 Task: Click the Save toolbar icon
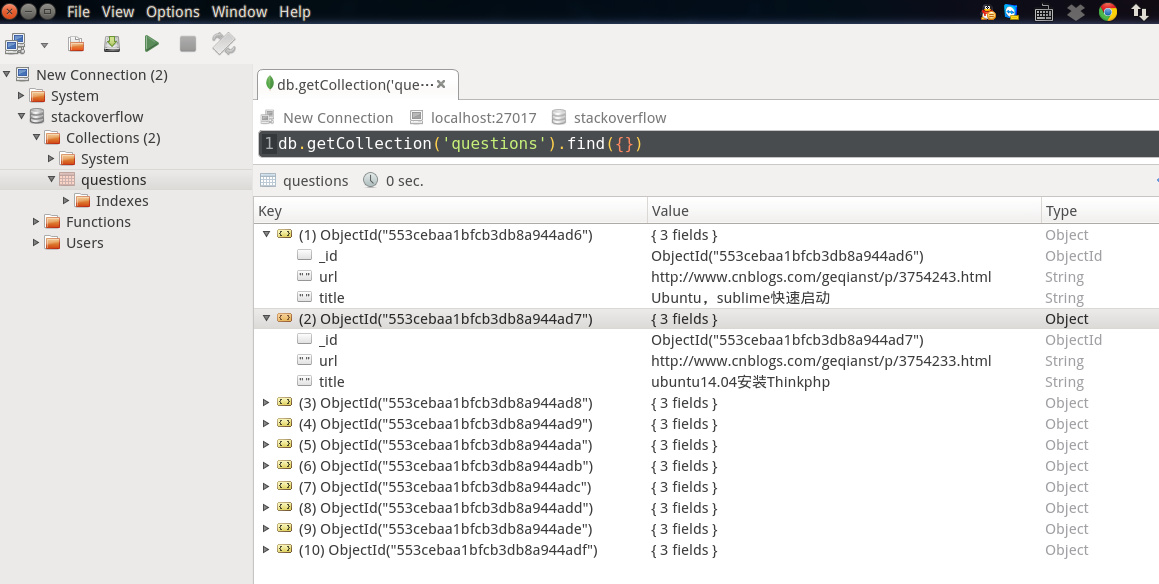(112, 44)
